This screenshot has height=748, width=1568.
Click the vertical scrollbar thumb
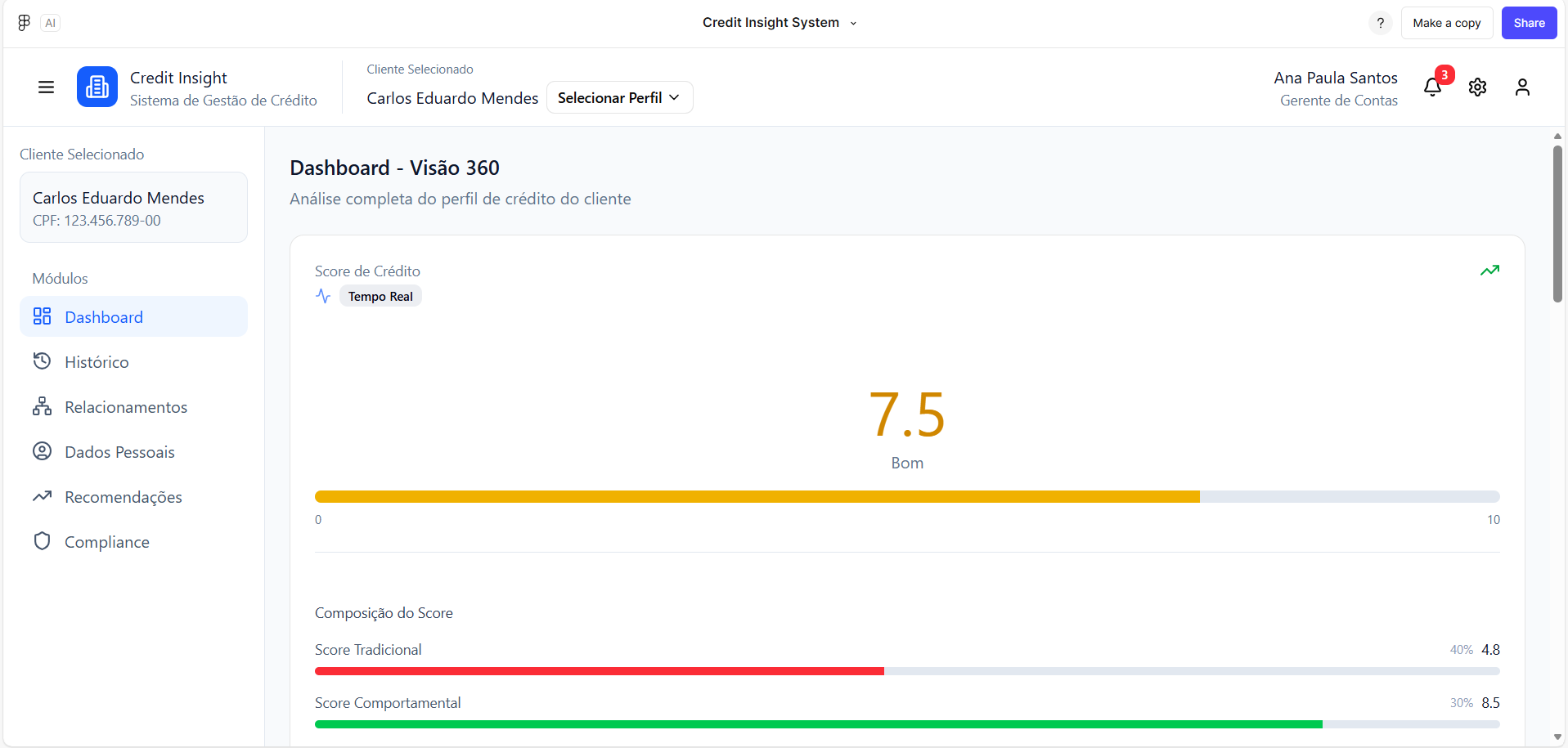click(1557, 224)
